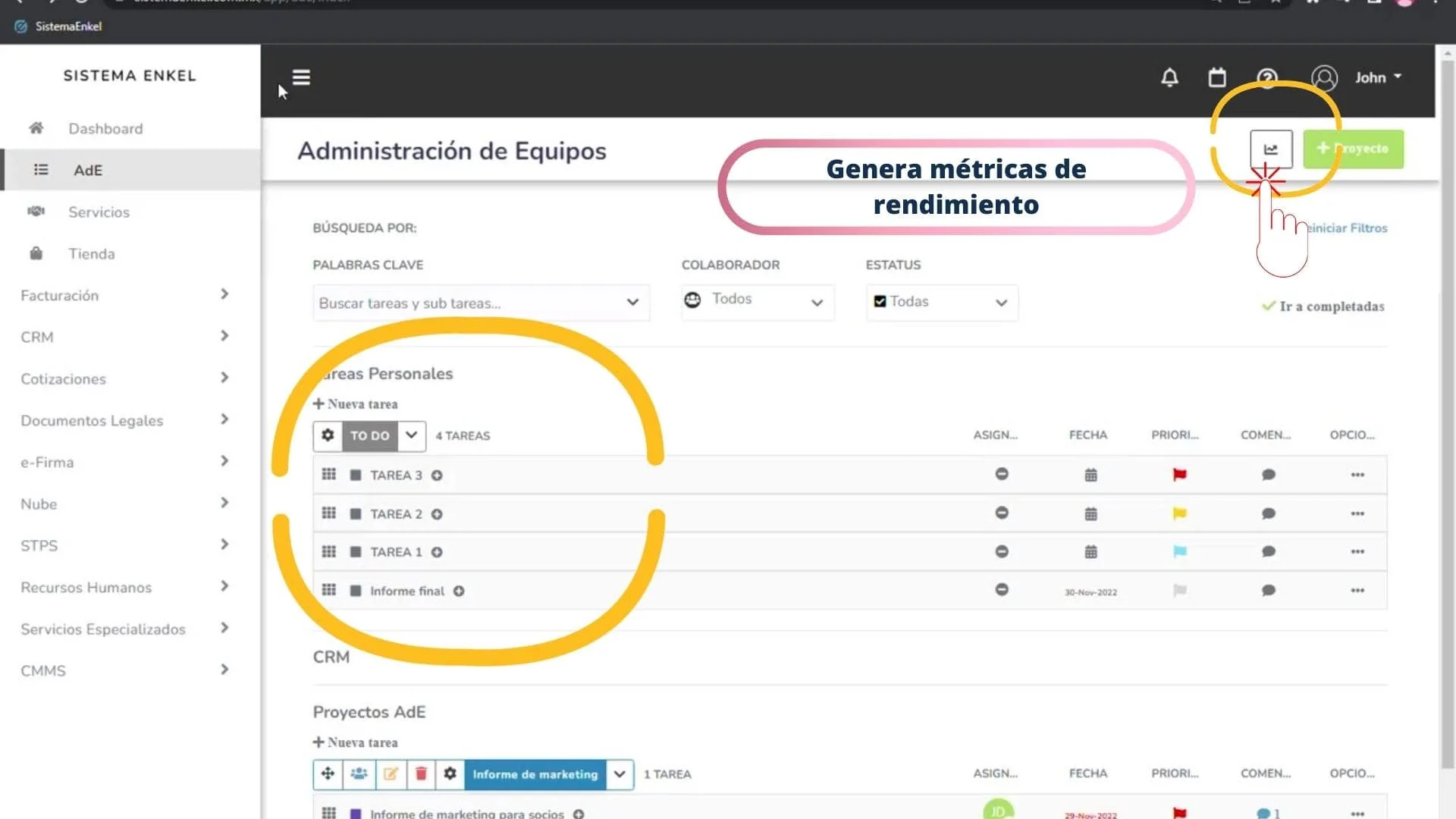Open the calendar icon in the top bar
Viewport: 1456px width, 819px height.
(x=1216, y=77)
